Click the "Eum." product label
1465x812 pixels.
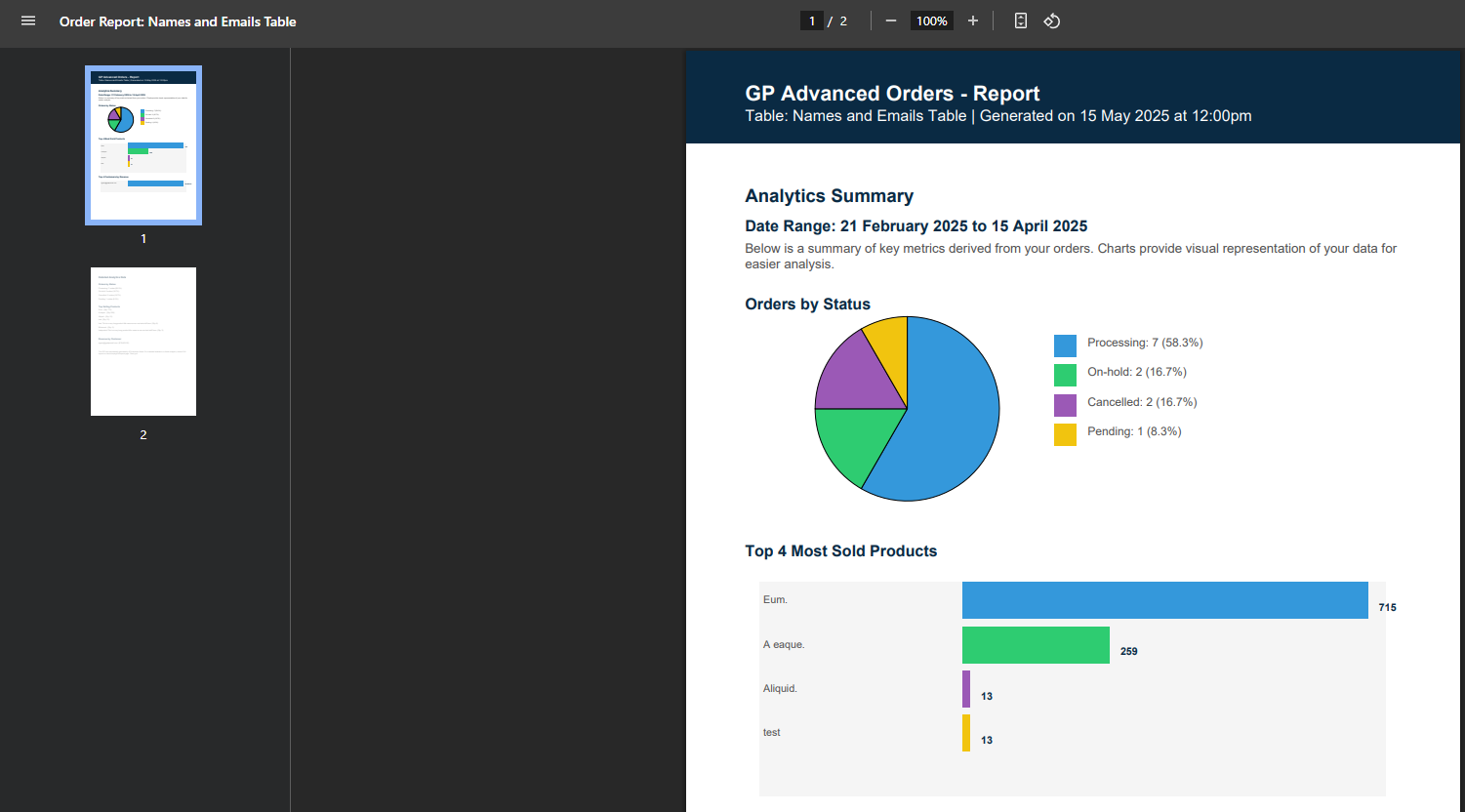click(x=775, y=599)
